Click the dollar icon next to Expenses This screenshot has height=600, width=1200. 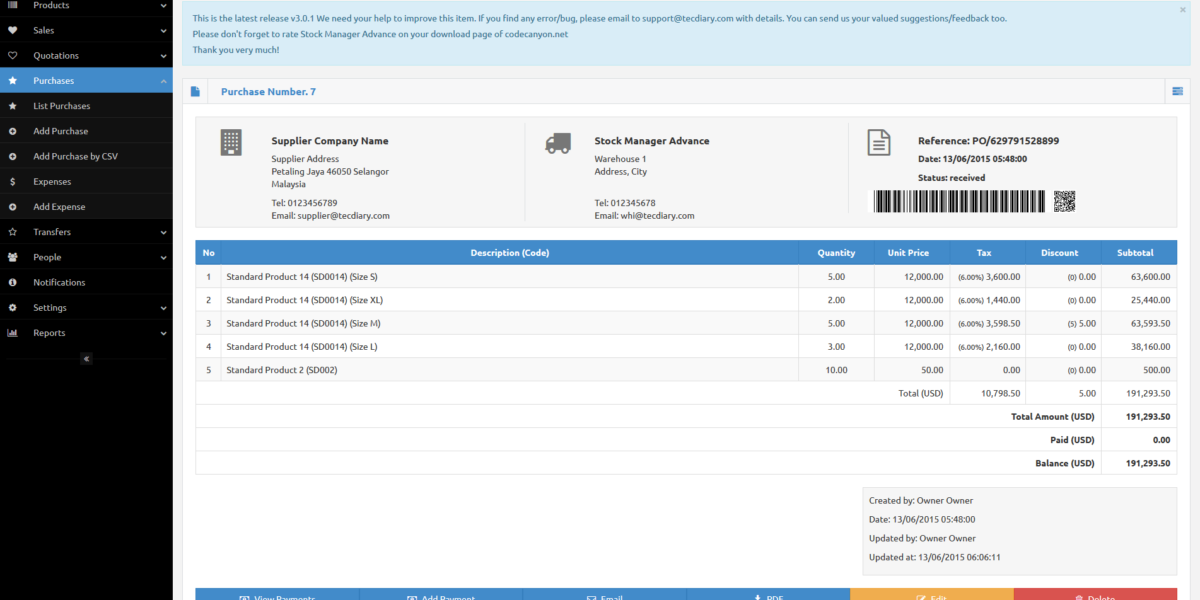pos(12,182)
